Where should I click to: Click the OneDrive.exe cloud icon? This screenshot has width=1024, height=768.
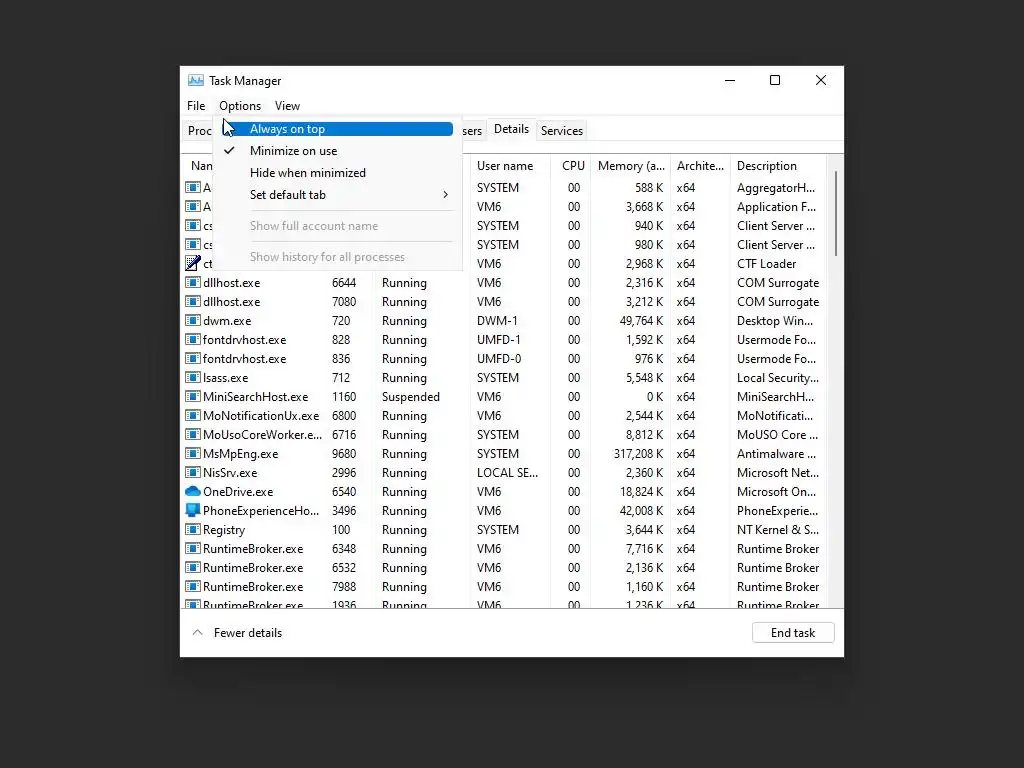pyautogui.click(x=193, y=491)
